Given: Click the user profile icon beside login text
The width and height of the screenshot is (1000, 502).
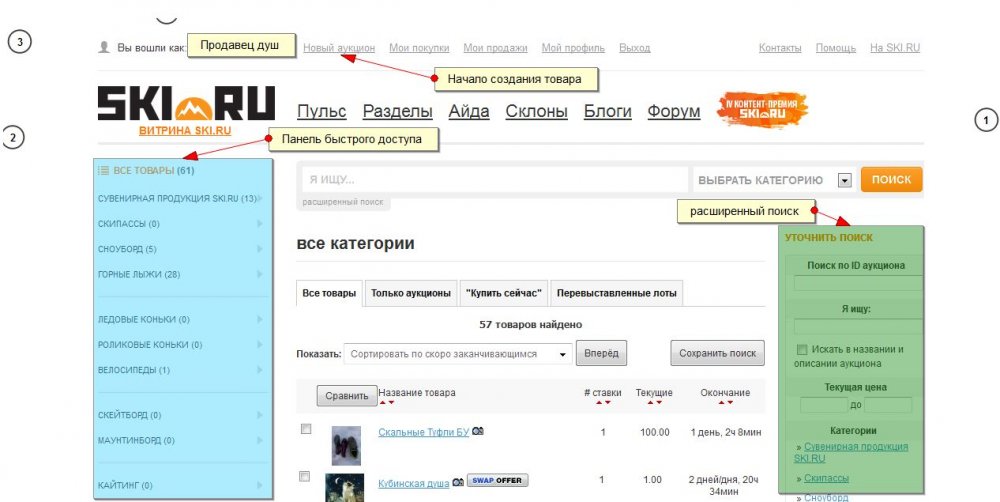Looking at the screenshot, I should coord(104,47).
